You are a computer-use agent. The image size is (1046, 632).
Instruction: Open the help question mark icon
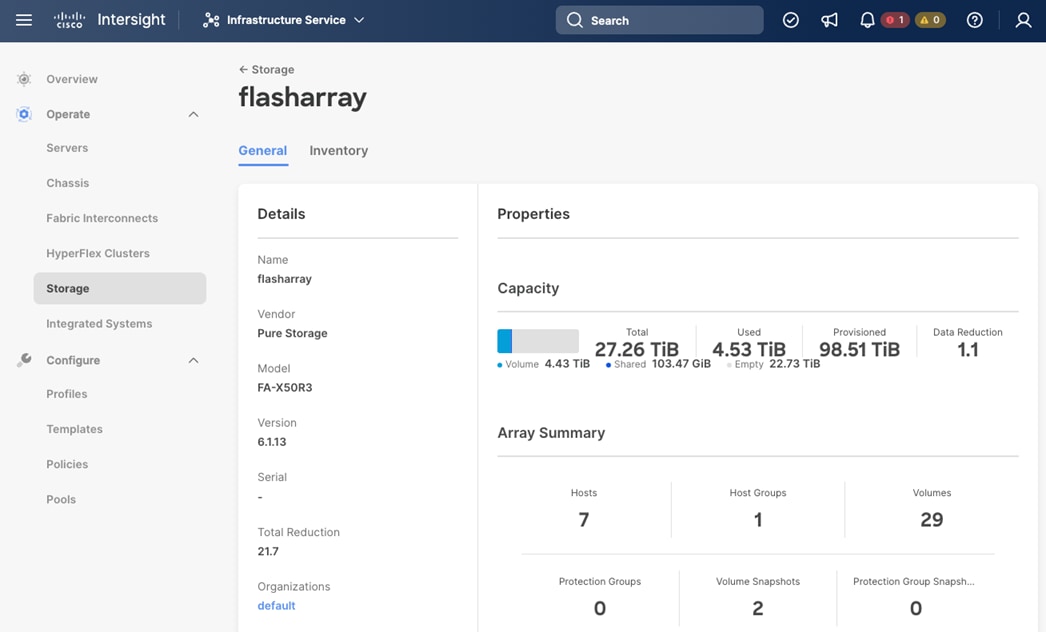[975, 20]
